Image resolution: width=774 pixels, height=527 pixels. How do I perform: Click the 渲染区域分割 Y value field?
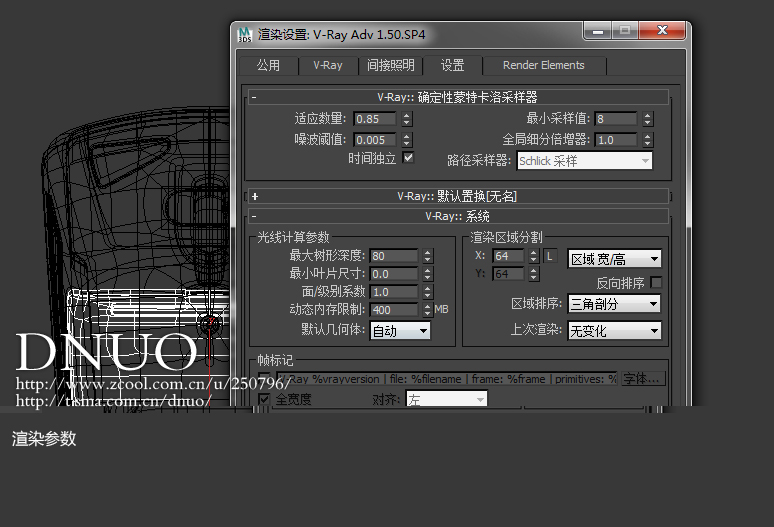508,274
